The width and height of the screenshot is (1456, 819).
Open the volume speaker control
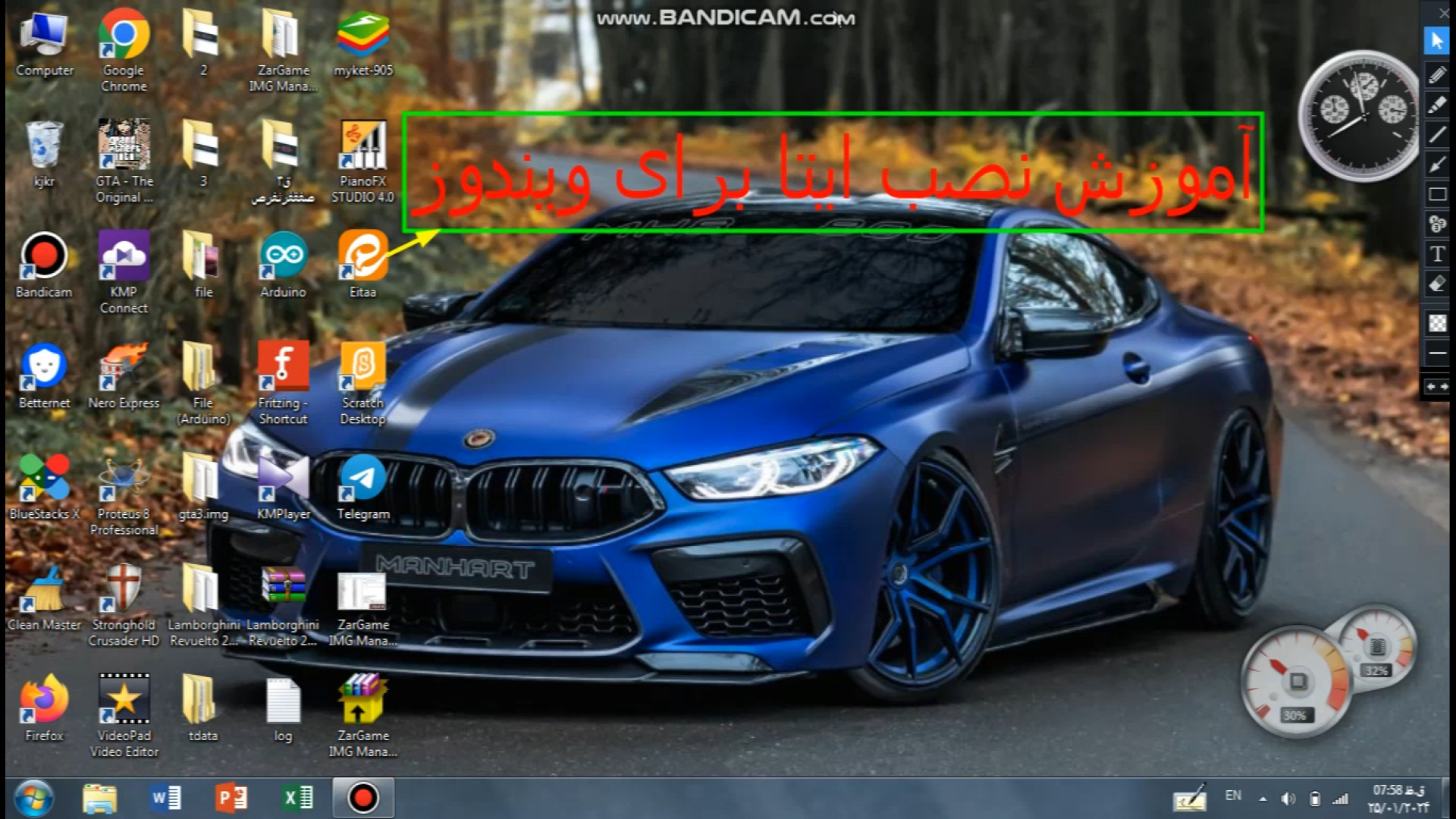[1288, 799]
